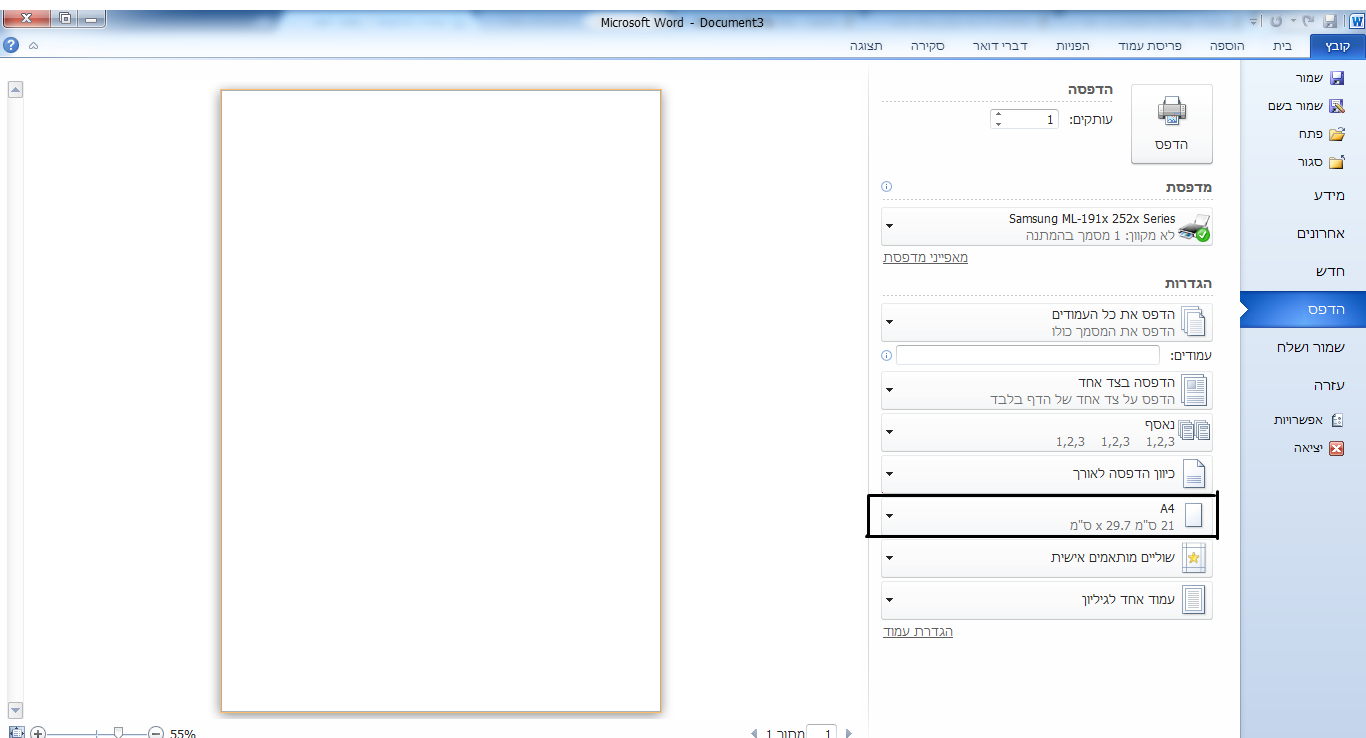Click the Repeat icon in Quick Access toolbar
Screen dimensions: 1366x738
click(x=1276, y=21)
